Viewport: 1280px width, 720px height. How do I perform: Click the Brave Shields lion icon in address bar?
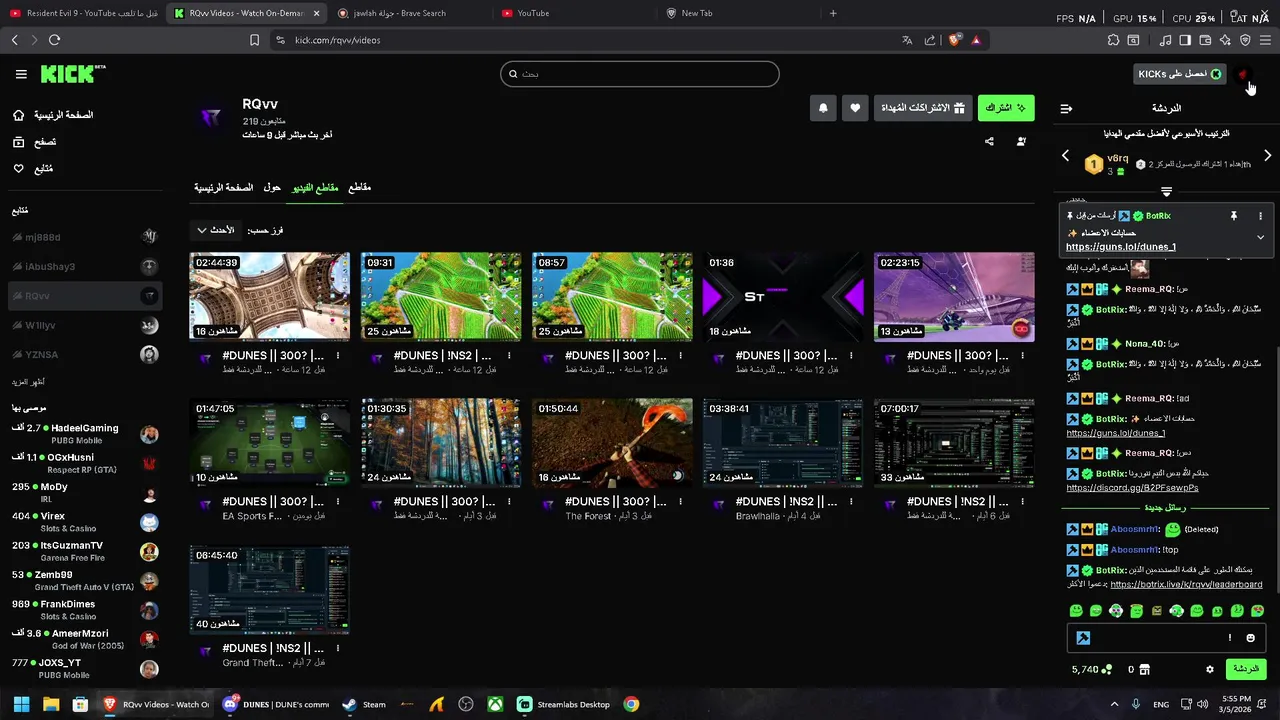click(x=954, y=40)
